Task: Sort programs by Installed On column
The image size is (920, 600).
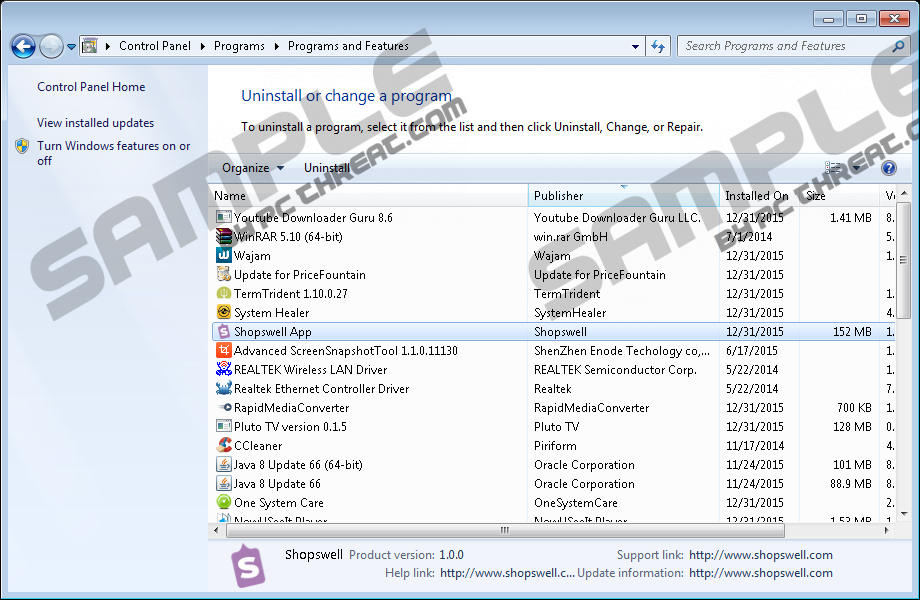Action: point(758,196)
